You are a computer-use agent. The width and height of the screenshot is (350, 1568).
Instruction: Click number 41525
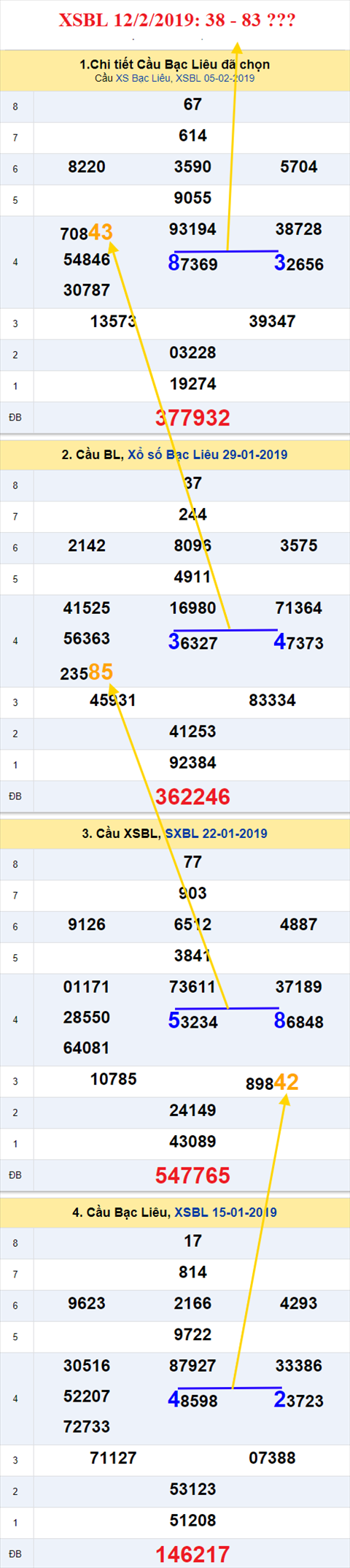[x=87, y=608]
